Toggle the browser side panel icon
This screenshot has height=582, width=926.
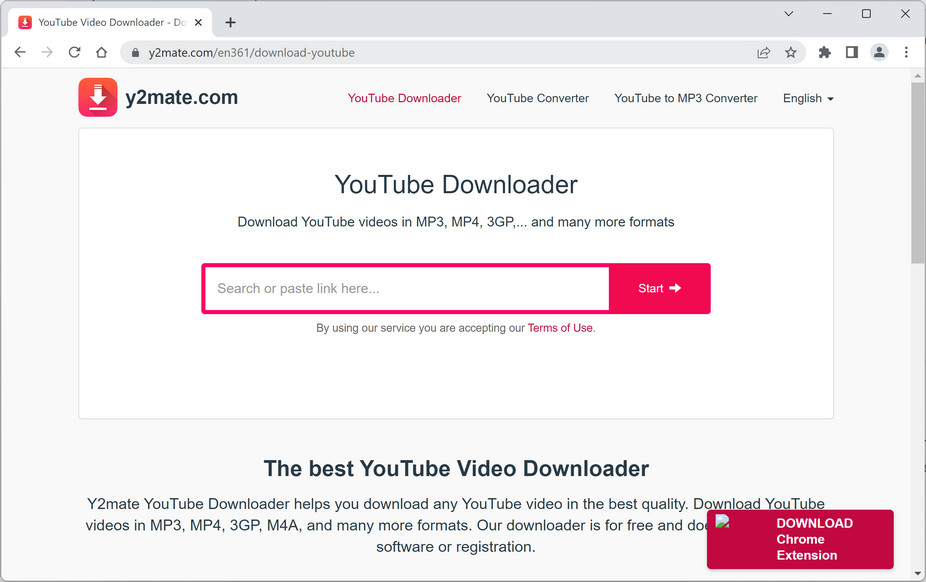(852, 53)
